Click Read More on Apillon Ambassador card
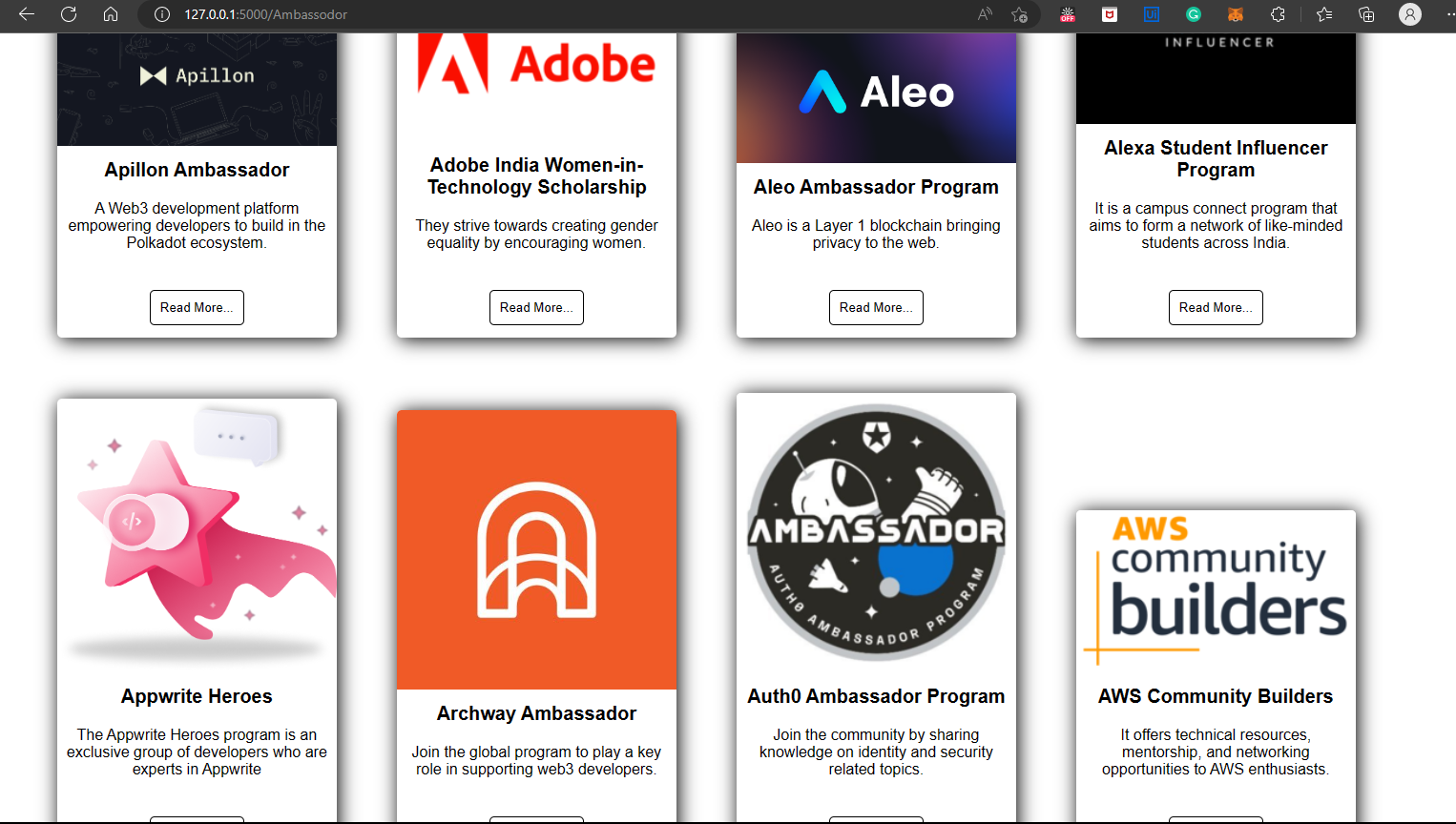This screenshot has width=1456, height=824. pyautogui.click(x=197, y=307)
